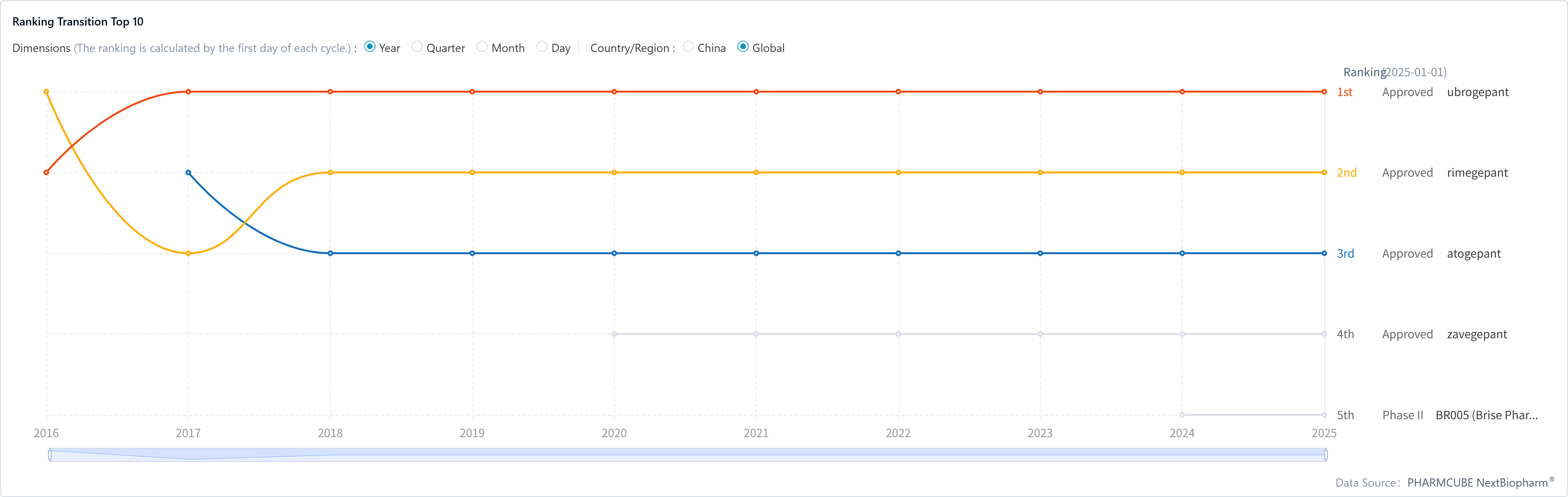Click the rimegepant 2016 yellow data point
1568x497 pixels.
pos(46,92)
